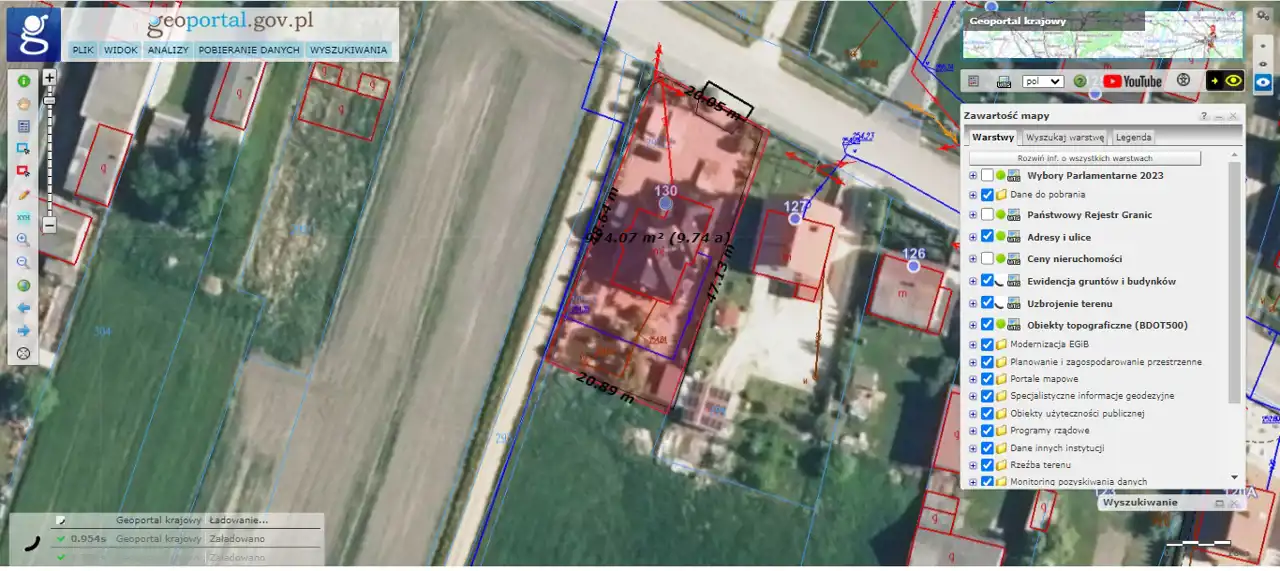Enable the Ceny nieruchomości layer checkbox

click(x=987, y=259)
